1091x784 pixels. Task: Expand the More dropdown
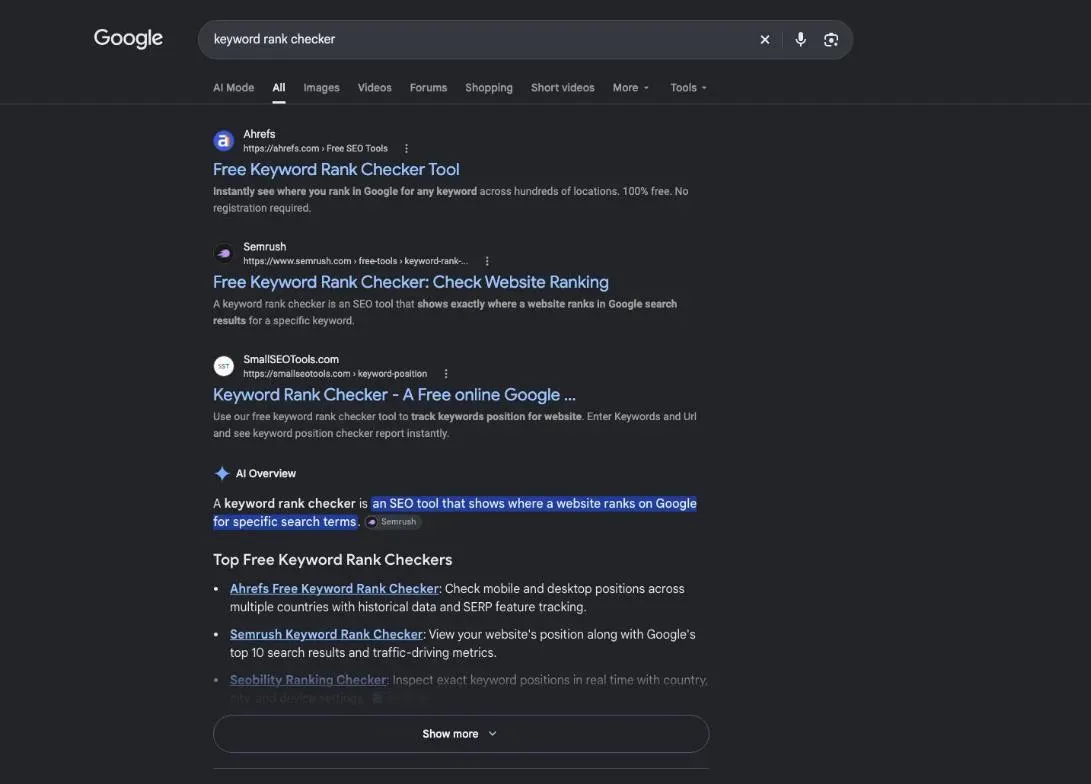coord(631,88)
